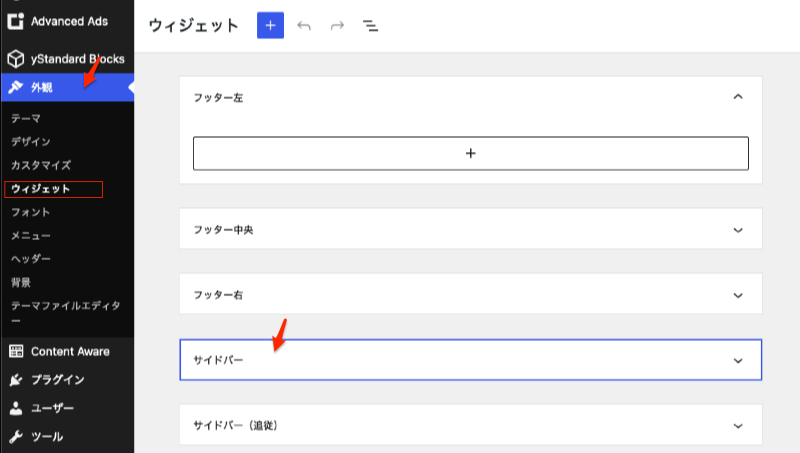Click the フッター中央 panel title

(223, 230)
